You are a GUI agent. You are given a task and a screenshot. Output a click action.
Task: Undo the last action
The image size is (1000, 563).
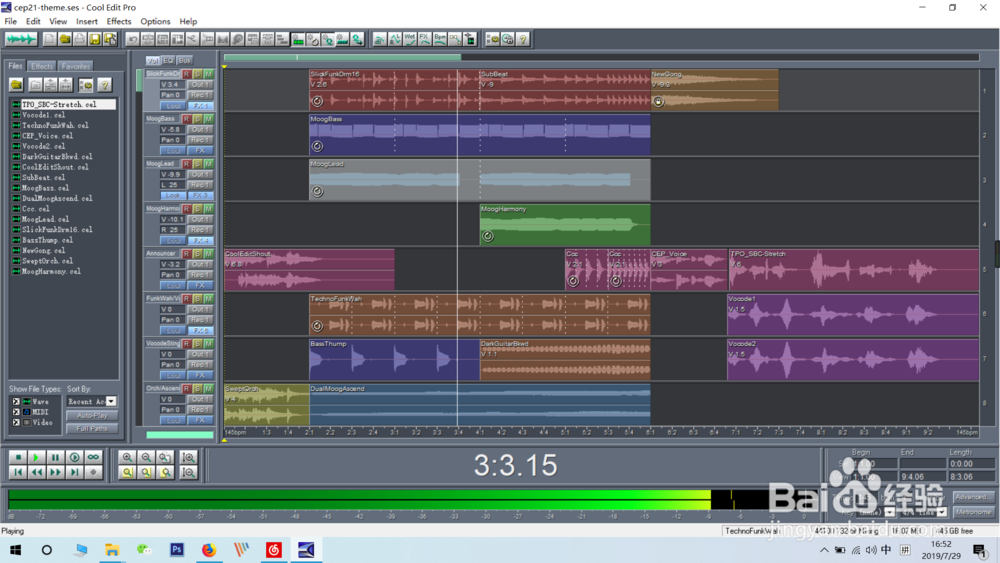(x=133, y=40)
